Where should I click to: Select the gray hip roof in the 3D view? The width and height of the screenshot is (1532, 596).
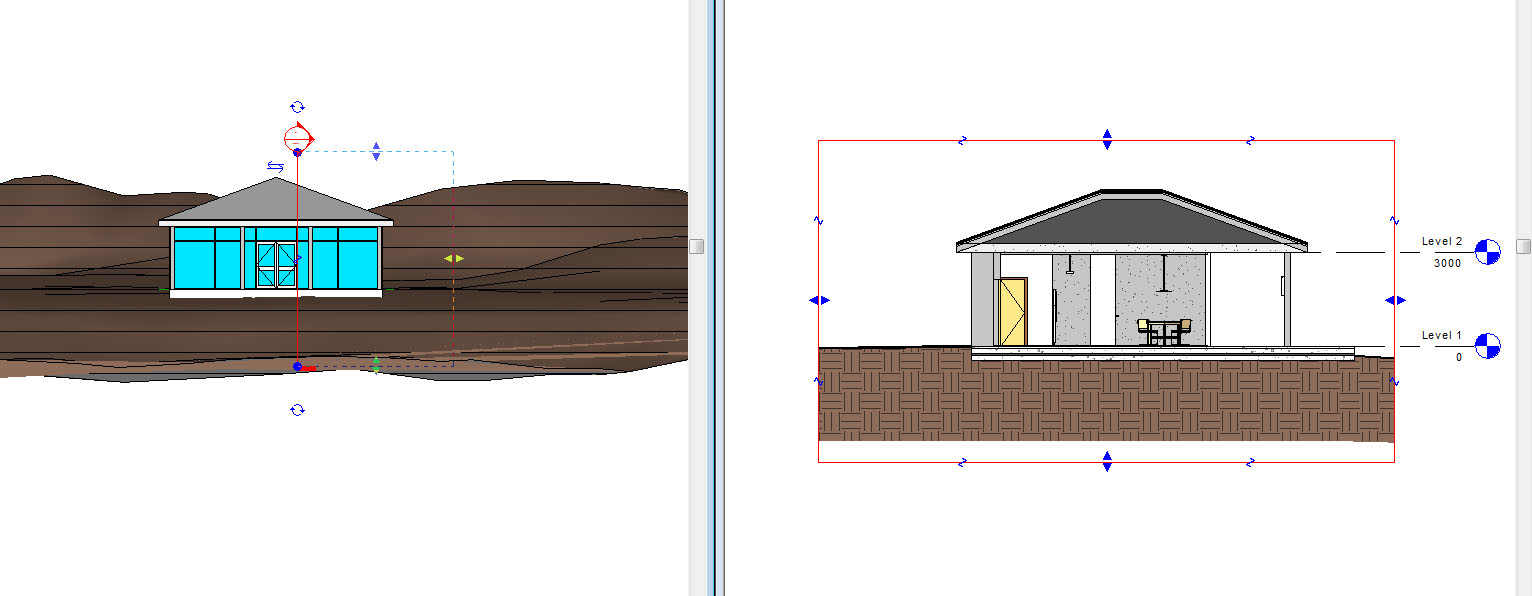276,201
